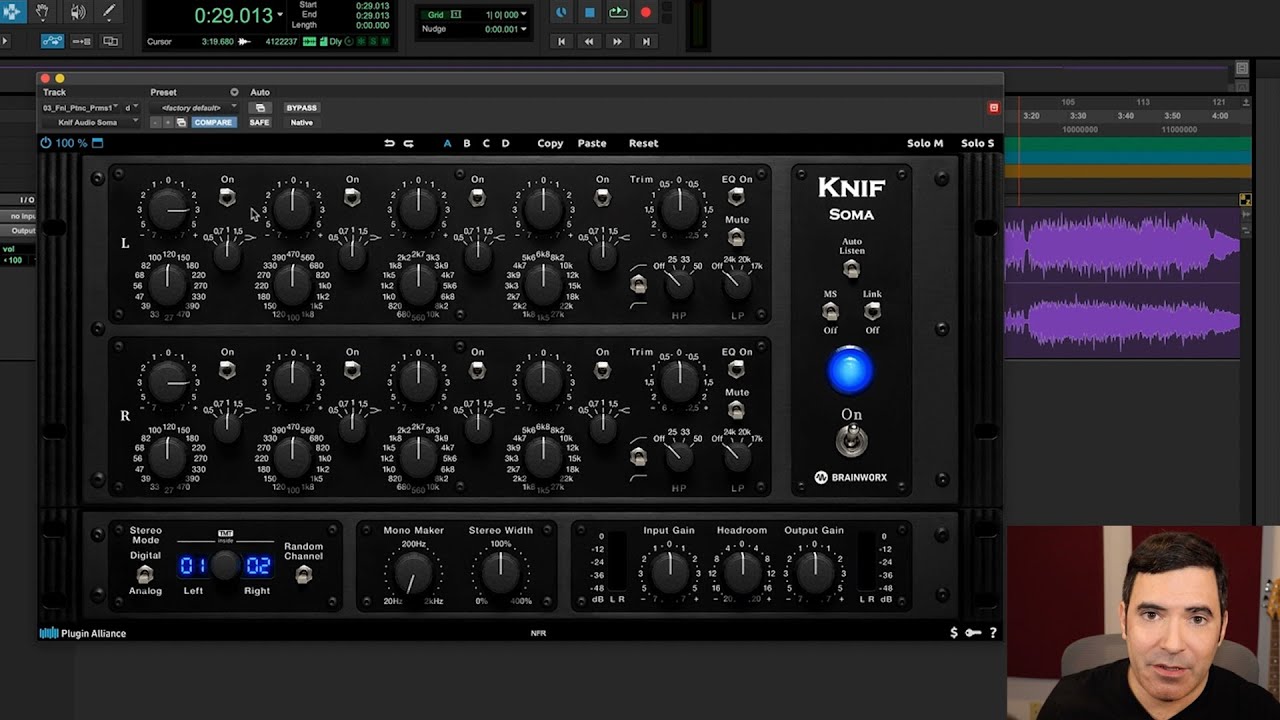Click the SAFE button
The height and width of the screenshot is (720, 1280).
[x=259, y=122]
